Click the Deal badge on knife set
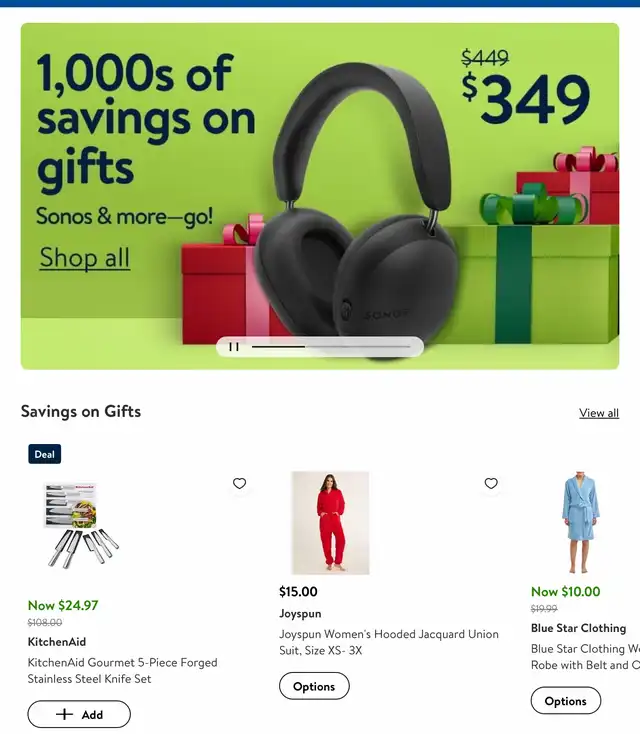The width and height of the screenshot is (640, 734). [44, 454]
